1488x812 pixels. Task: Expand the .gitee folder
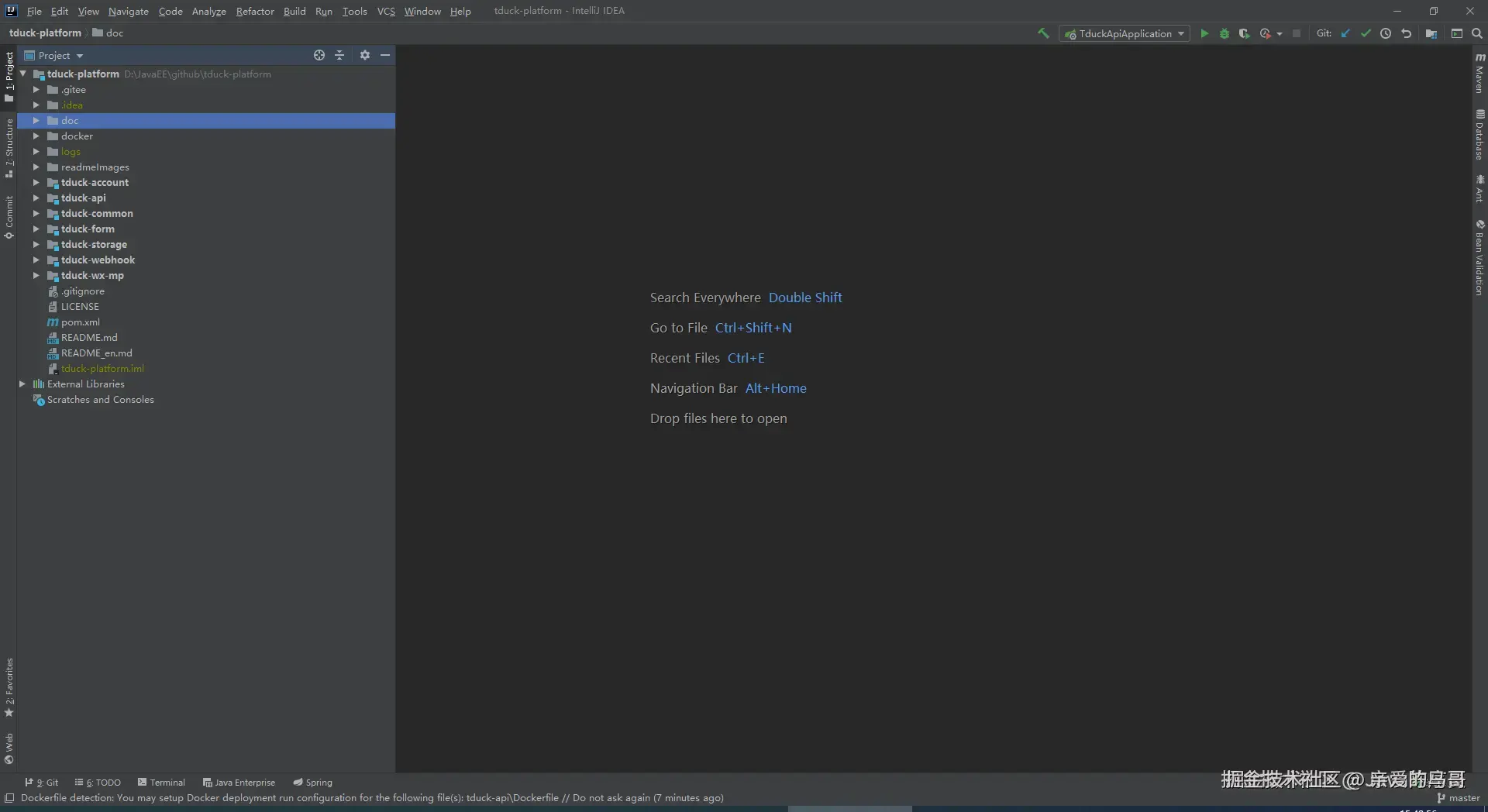tap(36, 89)
